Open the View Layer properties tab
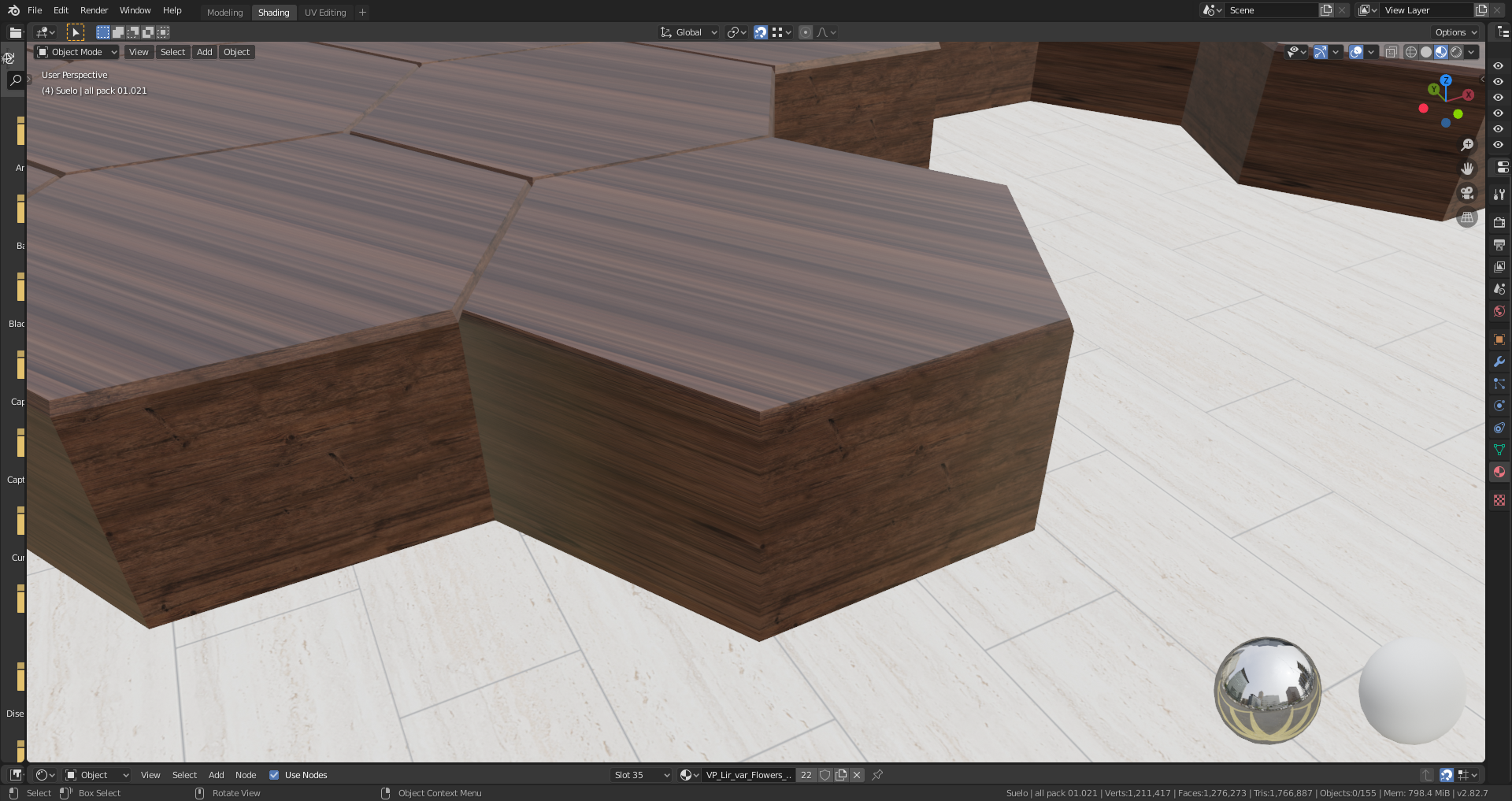The height and width of the screenshot is (801, 1512). pos(1499,267)
